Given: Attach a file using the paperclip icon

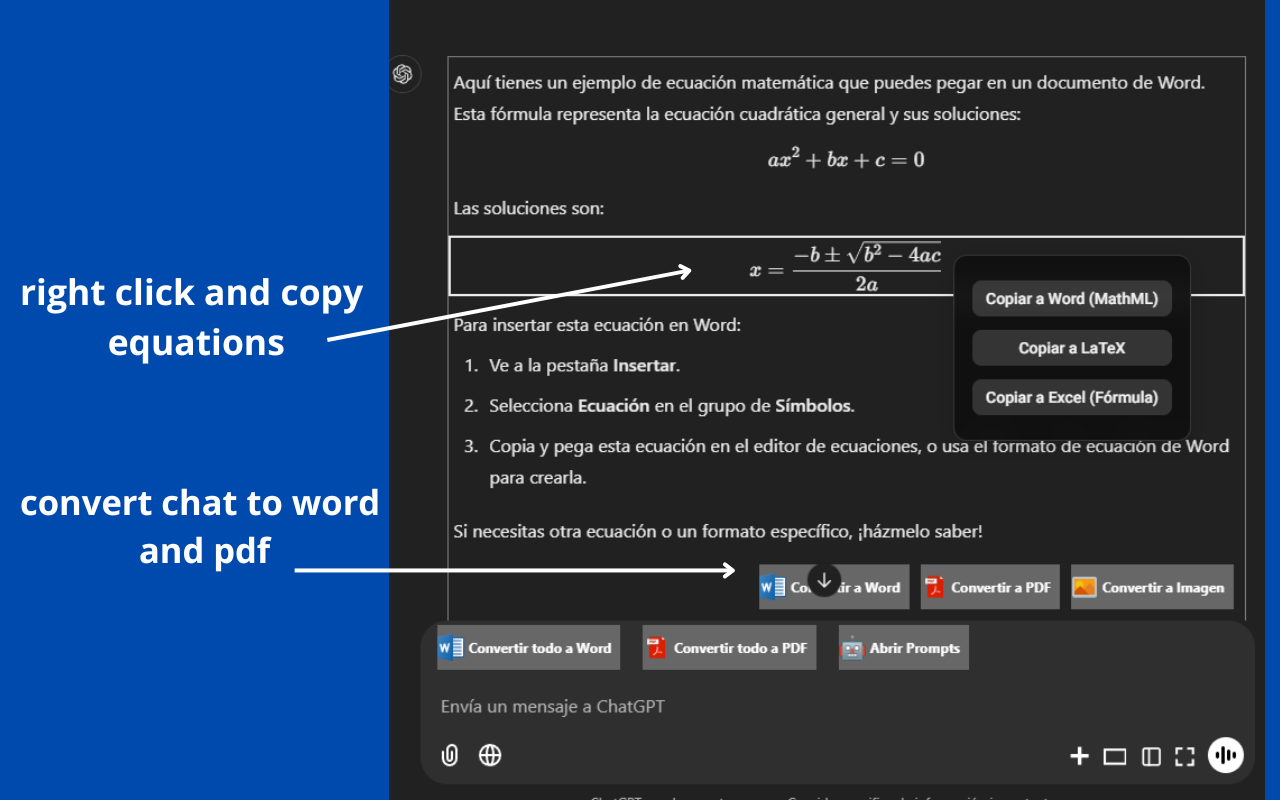Looking at the screenshot, I should tap(449, 755).
